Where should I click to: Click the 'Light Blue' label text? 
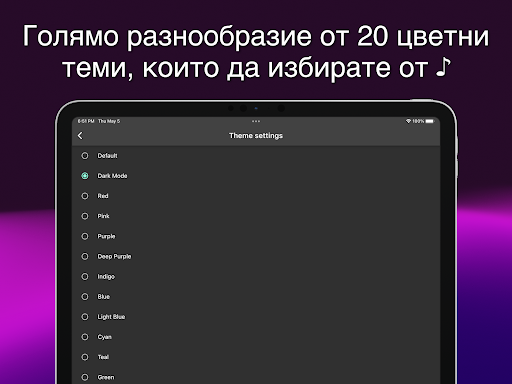pyautogui.click(x=111, y=317)
